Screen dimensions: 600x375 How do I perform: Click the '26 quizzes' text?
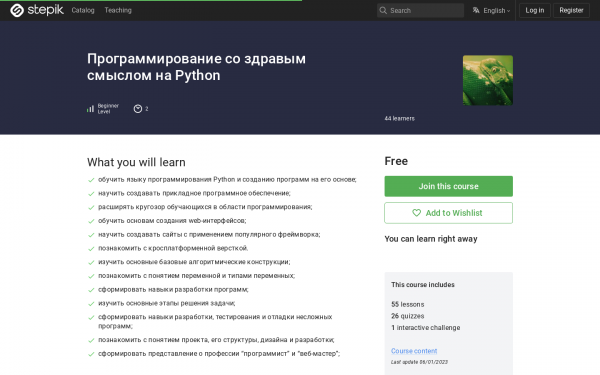408,316
